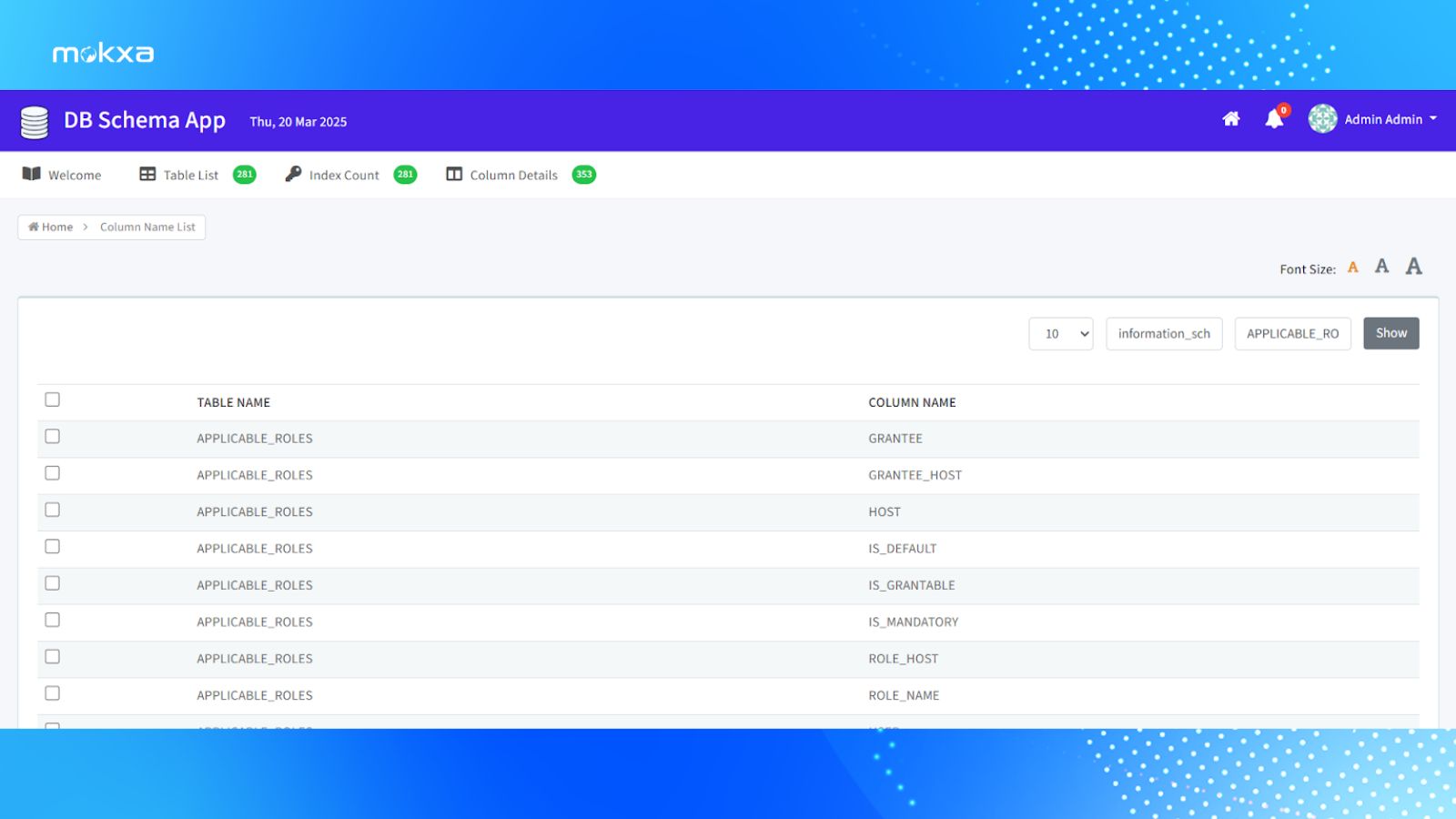This screenshot has height=819, width=1456.
Task: Expand the Admin Admin user menu
Action: click(x=1390, y=119)
